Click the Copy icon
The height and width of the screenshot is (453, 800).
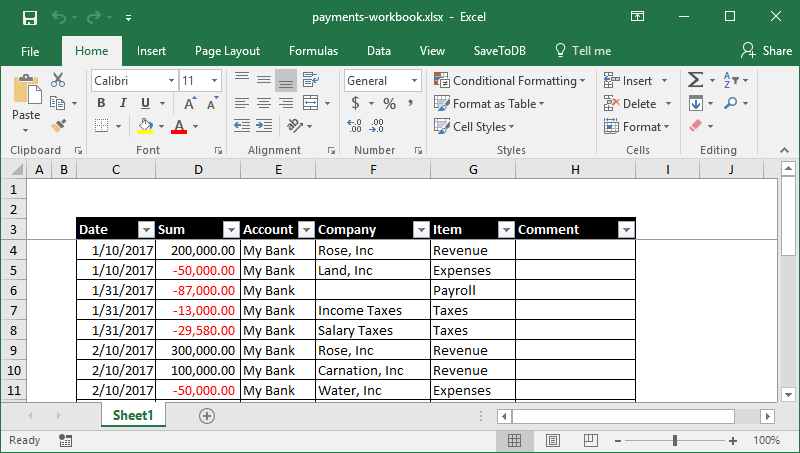58,103
